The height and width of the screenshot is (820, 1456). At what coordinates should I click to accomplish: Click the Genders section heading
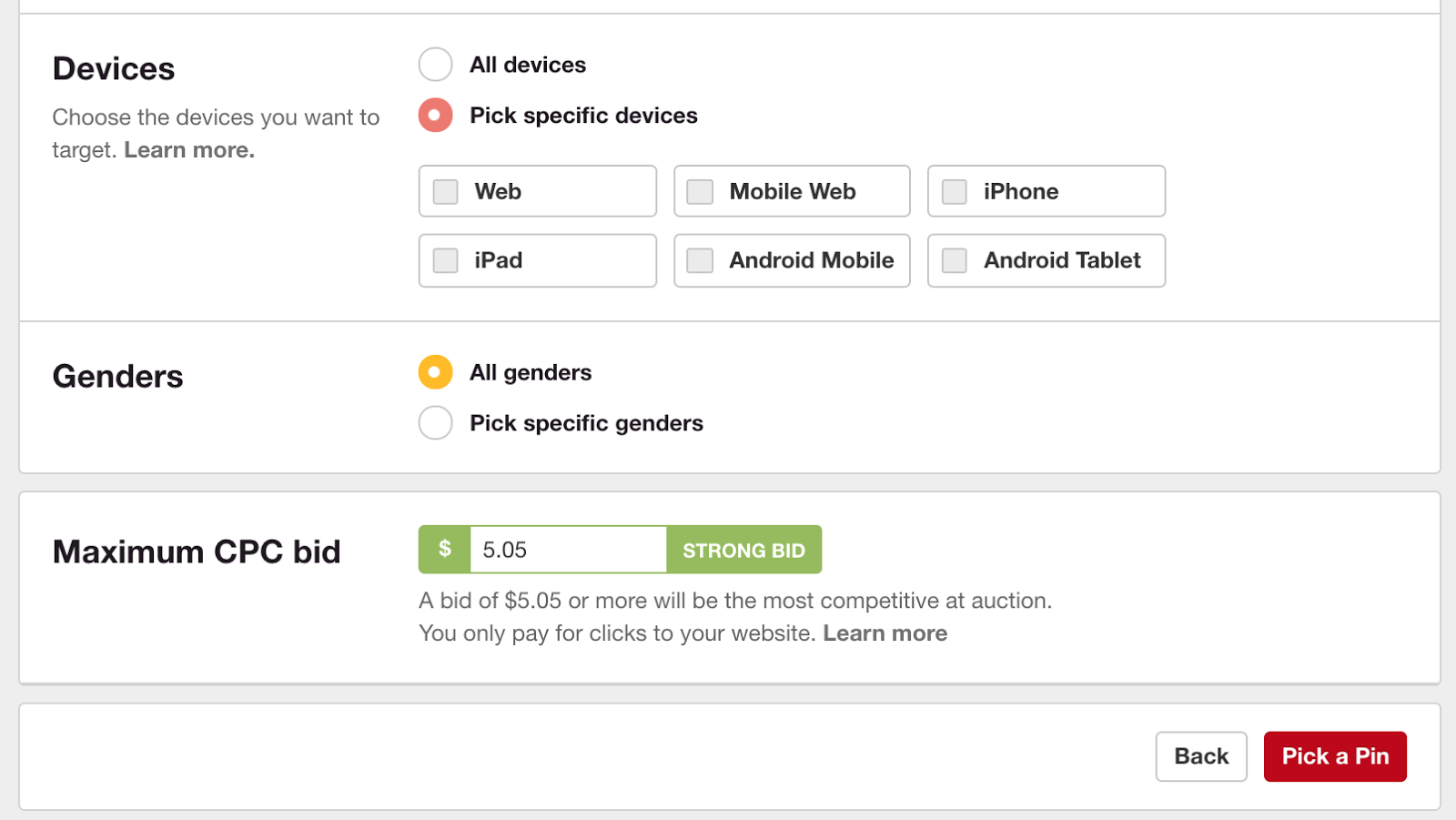pyautogui.click(x=117, y=375)
